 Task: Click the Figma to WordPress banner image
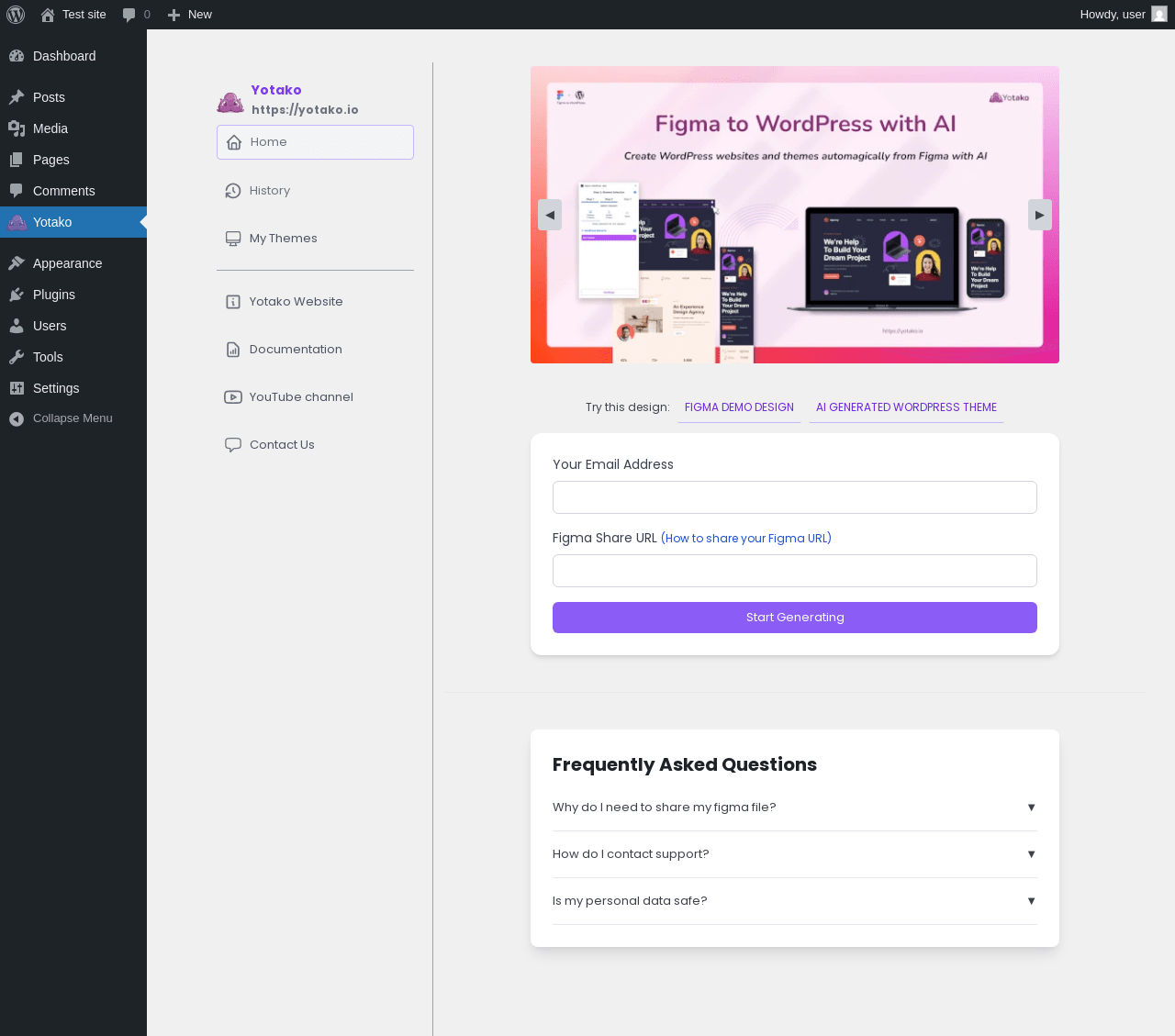[x=795, y=215]
